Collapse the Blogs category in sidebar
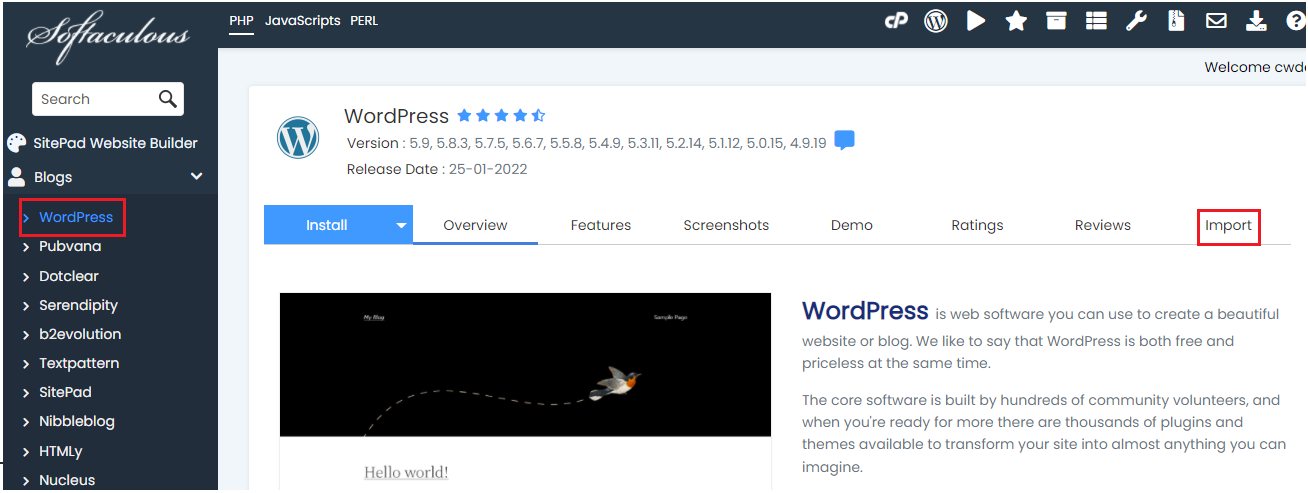1308x493 pixels. (x=197, y=177)
